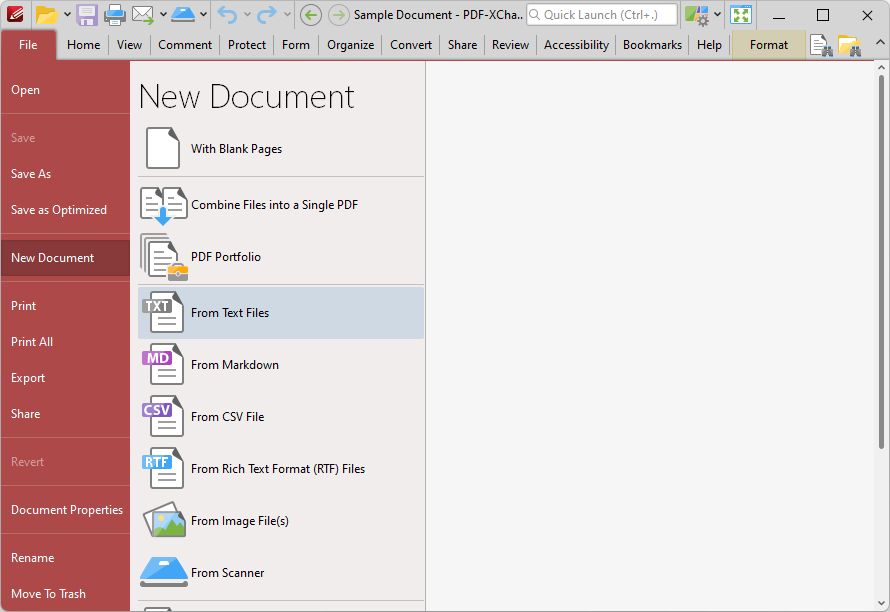Viewport: 890px width, 612px height.
Task: Click Share in the File sidebar
Action: (65, 414)
